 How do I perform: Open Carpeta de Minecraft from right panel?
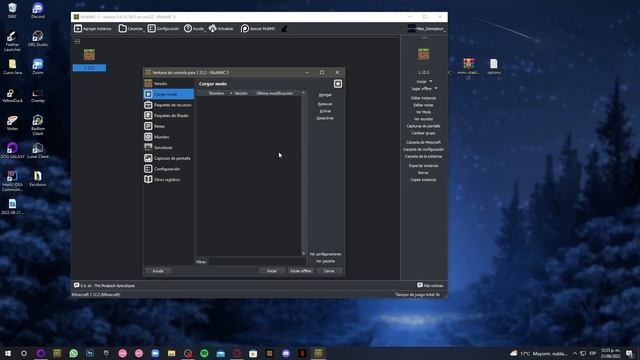[423, 142]
